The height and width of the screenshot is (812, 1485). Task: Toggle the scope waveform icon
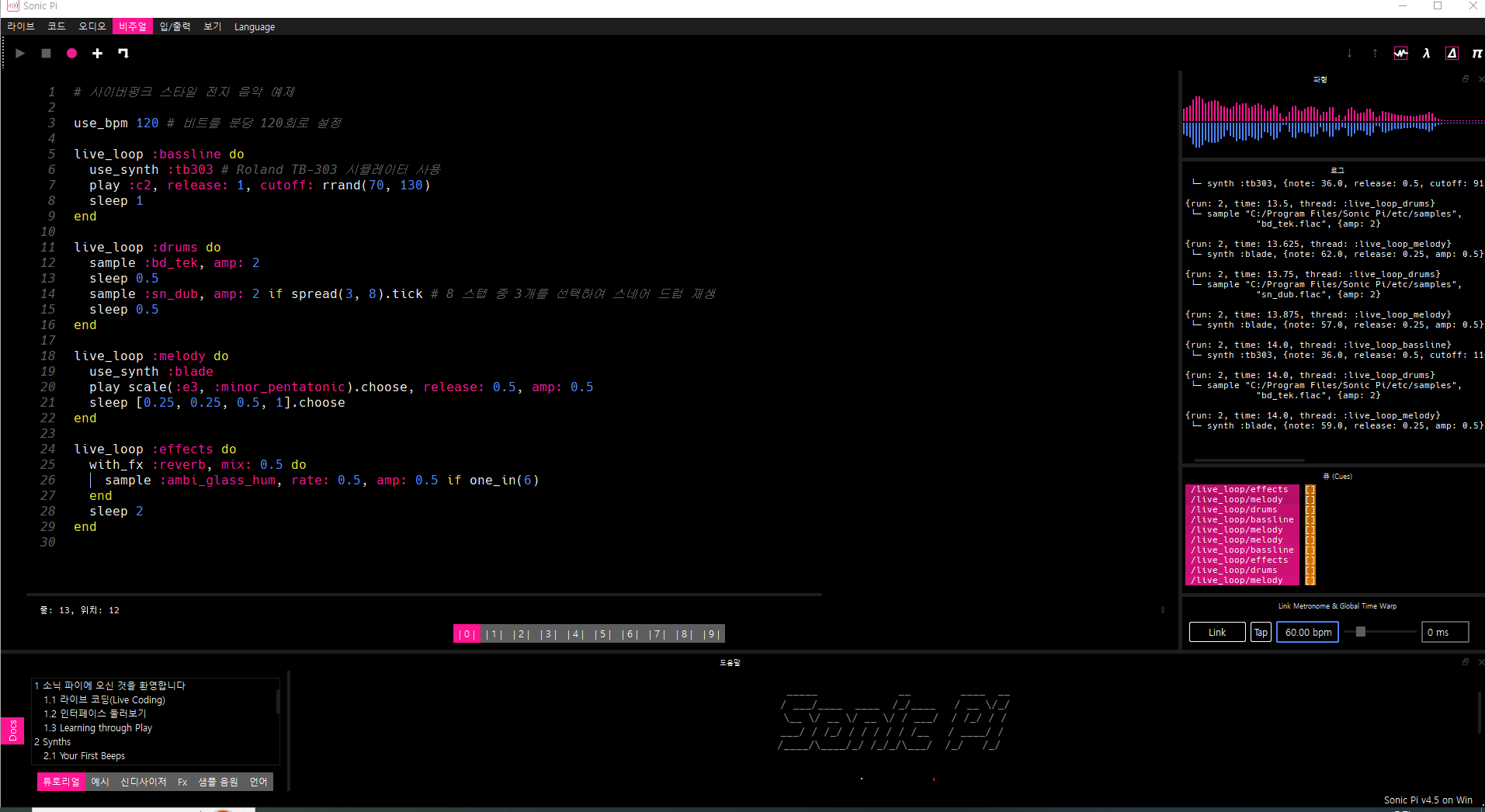pos(1400,54)
